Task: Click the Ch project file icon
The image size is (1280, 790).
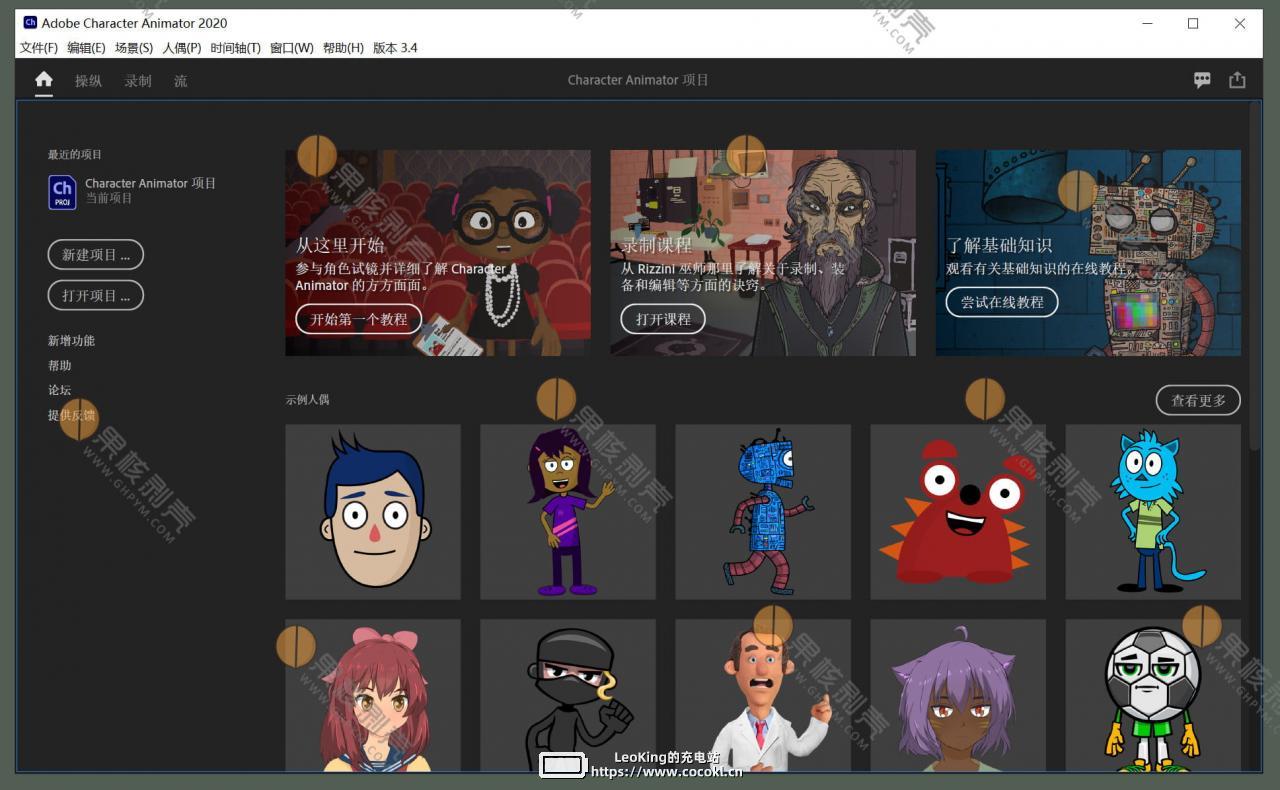Action: [x=62, y=191]
